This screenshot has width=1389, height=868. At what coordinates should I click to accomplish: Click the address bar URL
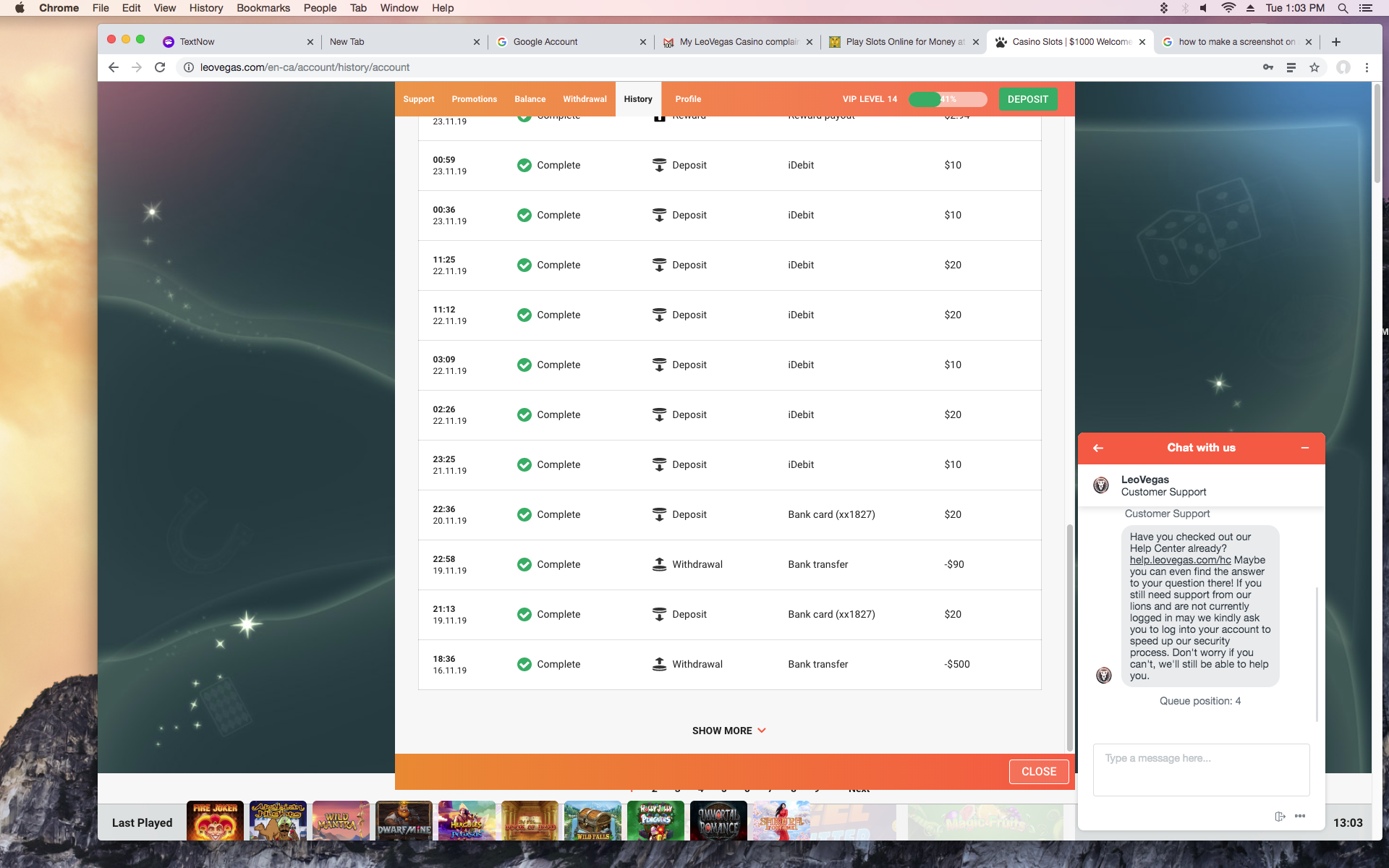[x=305, y=67]
